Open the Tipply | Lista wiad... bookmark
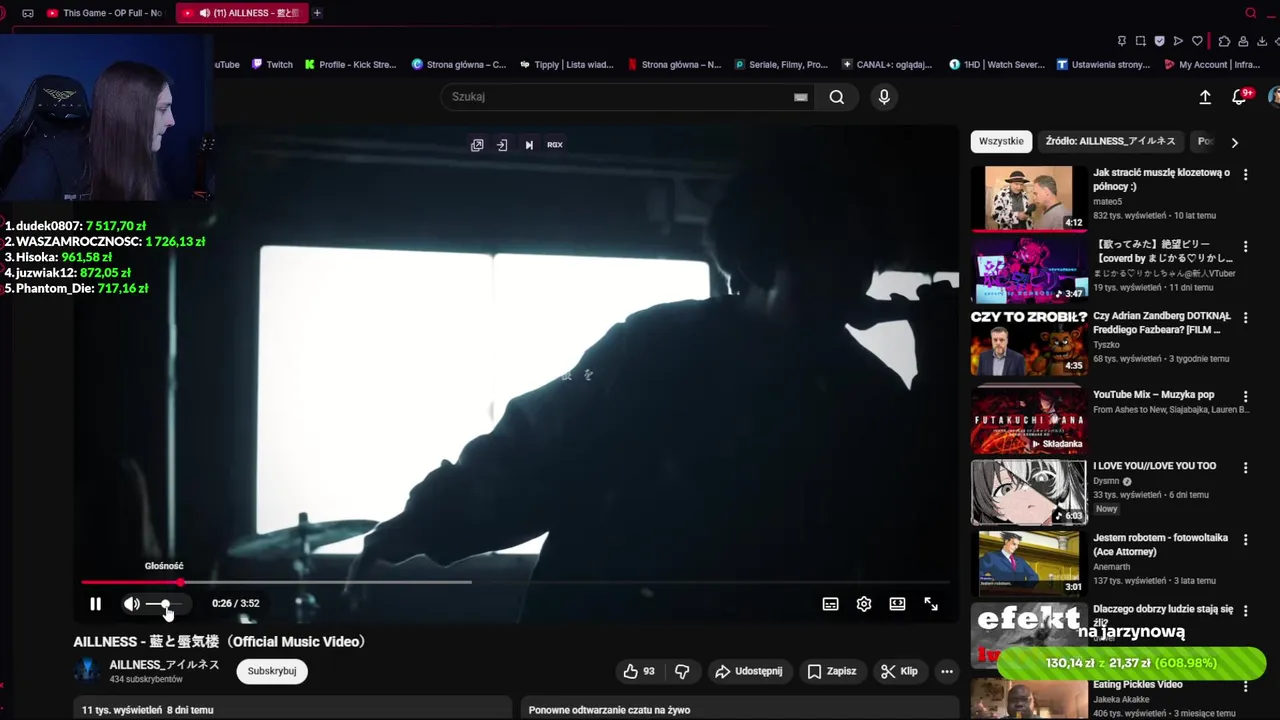Viewport: 1280px width, 720px height. click(x=566, y=64)
